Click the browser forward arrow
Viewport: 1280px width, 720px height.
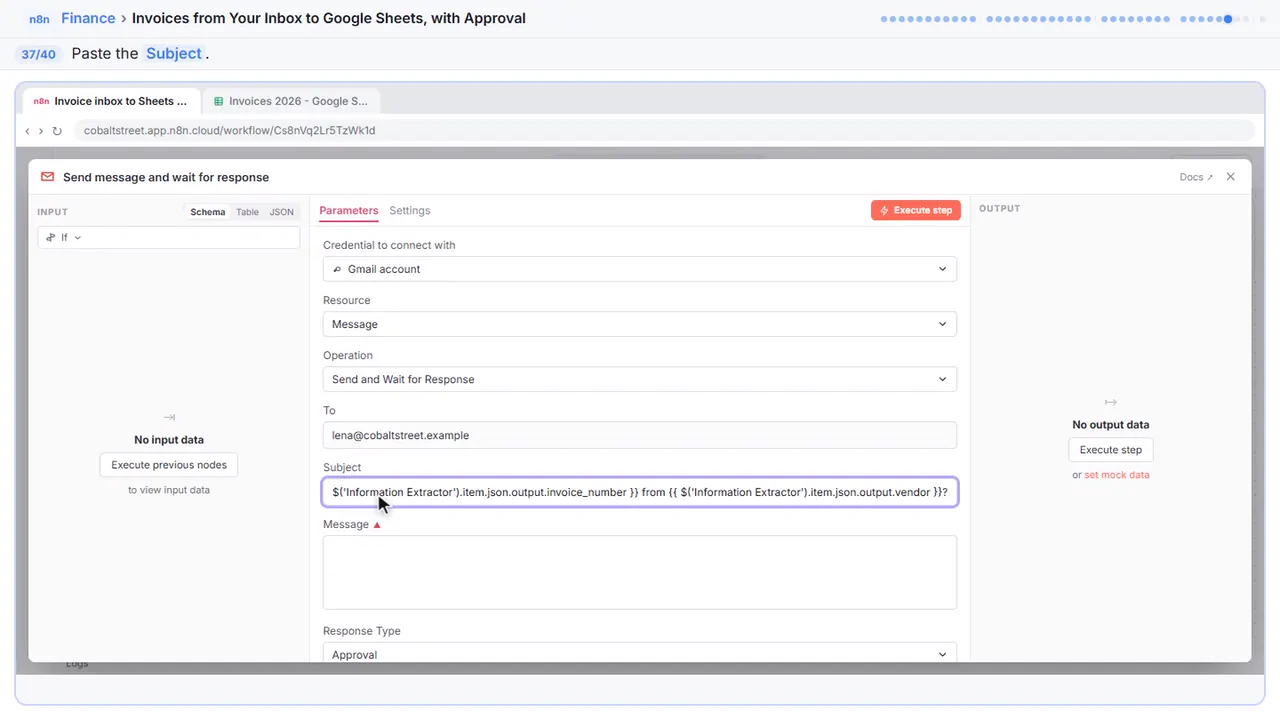click(41, 131)
